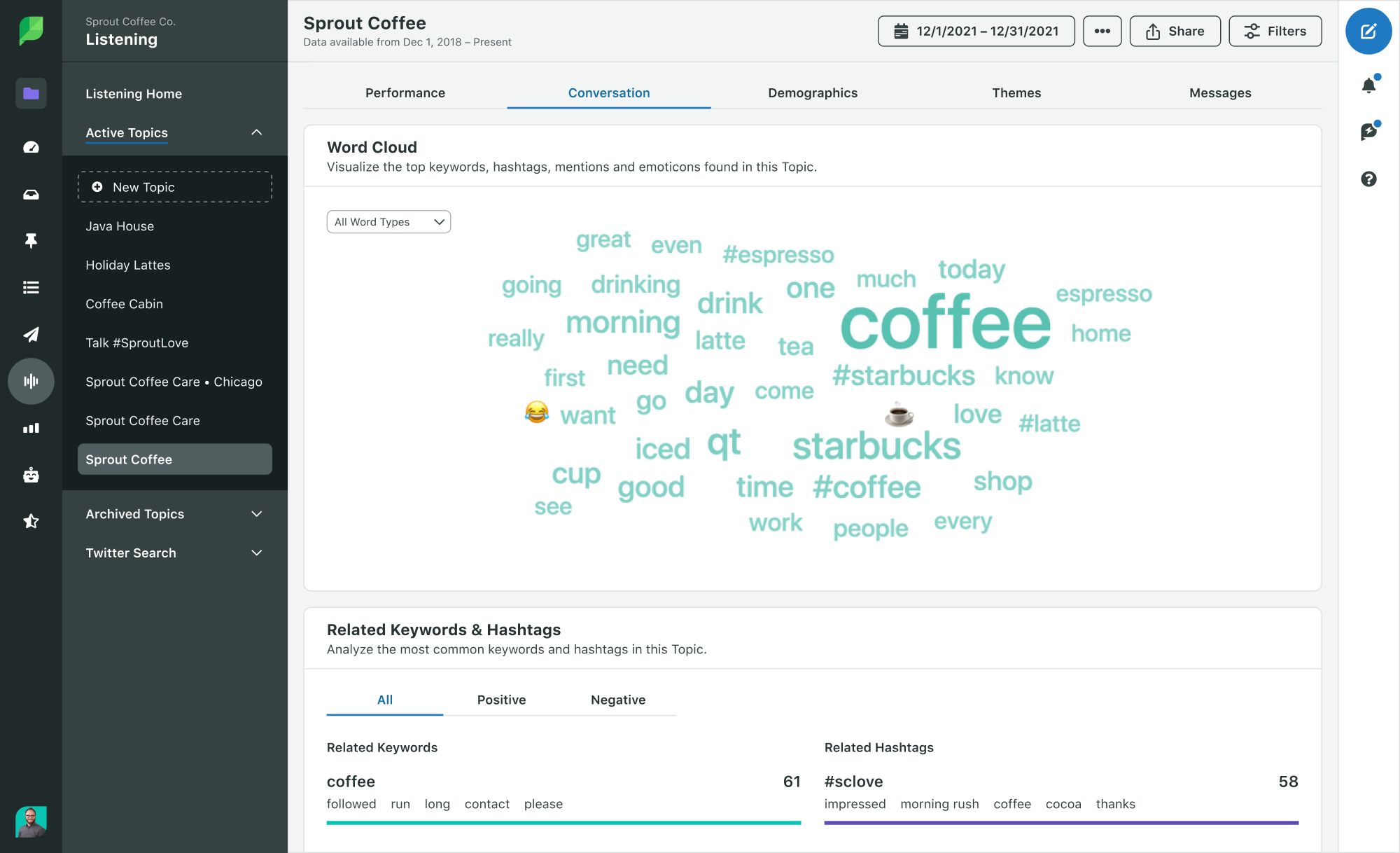Click the inbox tray icon in sidebar
This screenshot has height=853, width=1400.
tap(30, 192)
